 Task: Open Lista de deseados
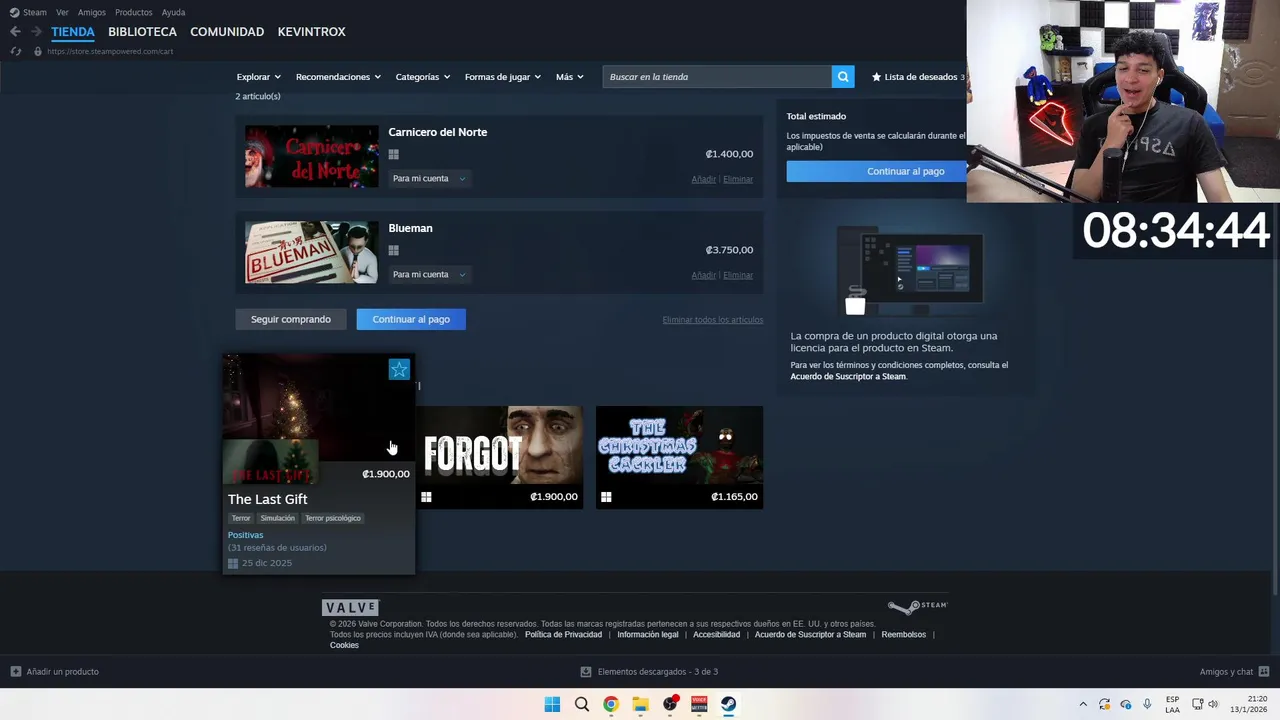click(918, 77)
